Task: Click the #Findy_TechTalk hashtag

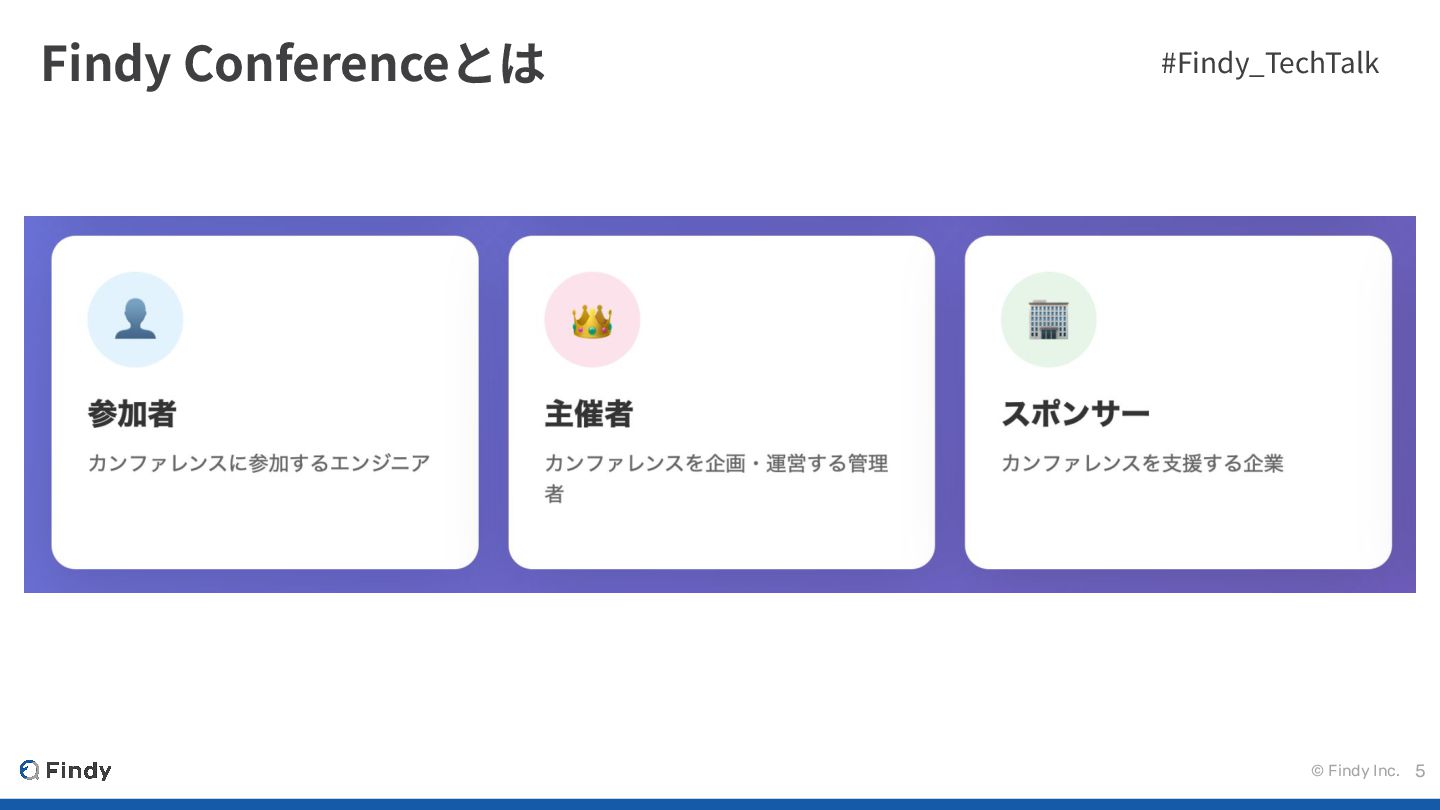Action: [x=1269, y=63]
